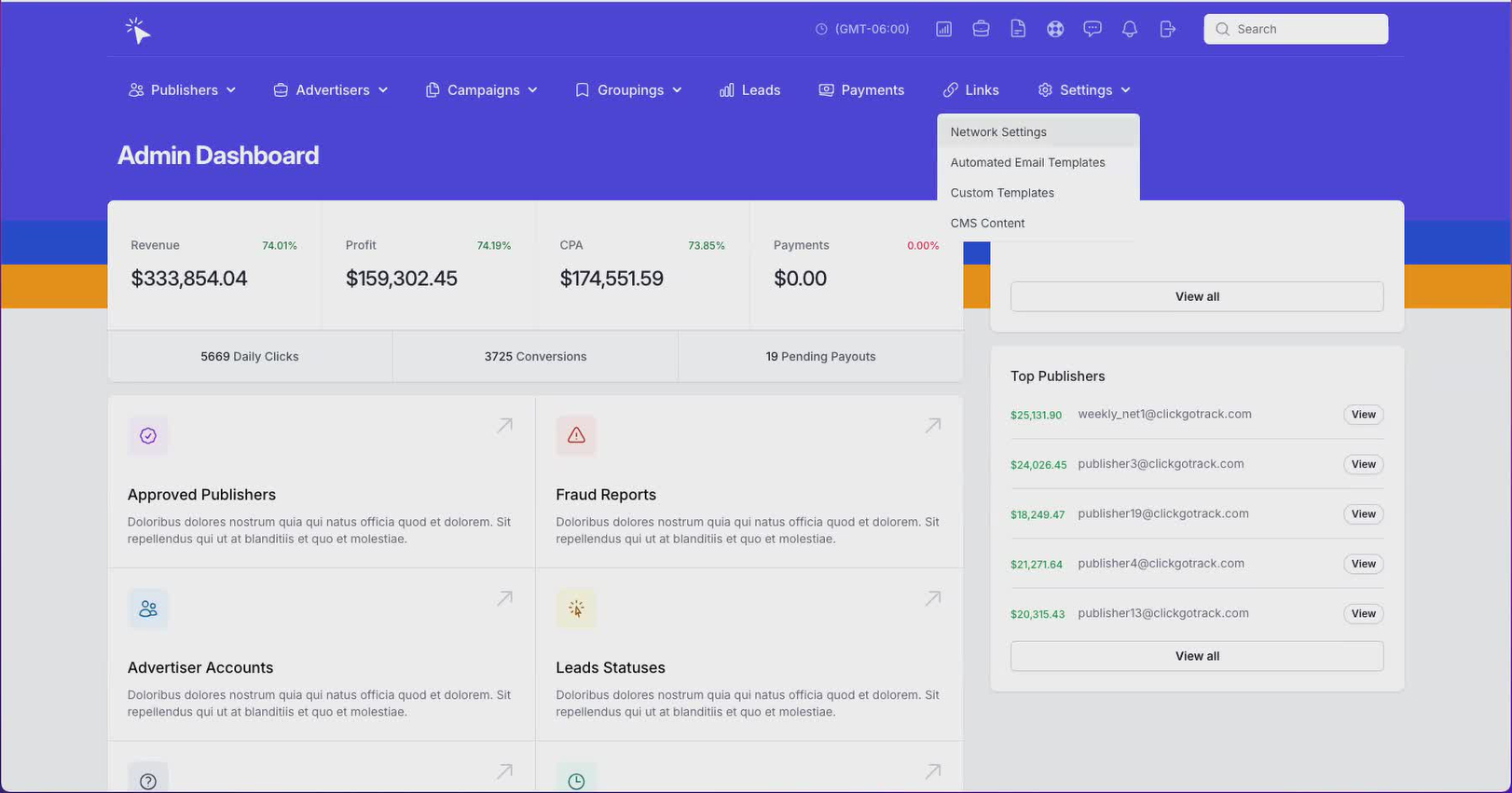Click the lifebuoy support icon
Screen dimensions: 1512x793
click(1055, 29)
